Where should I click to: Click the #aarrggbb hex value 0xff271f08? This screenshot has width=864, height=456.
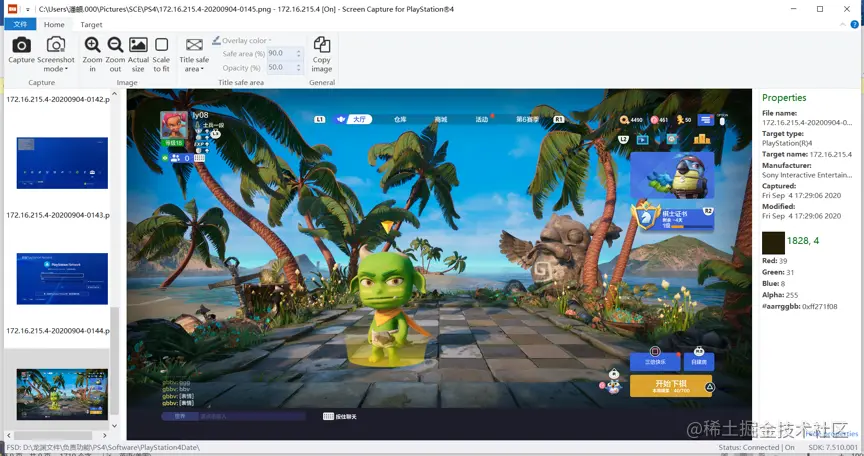point(820,306)
